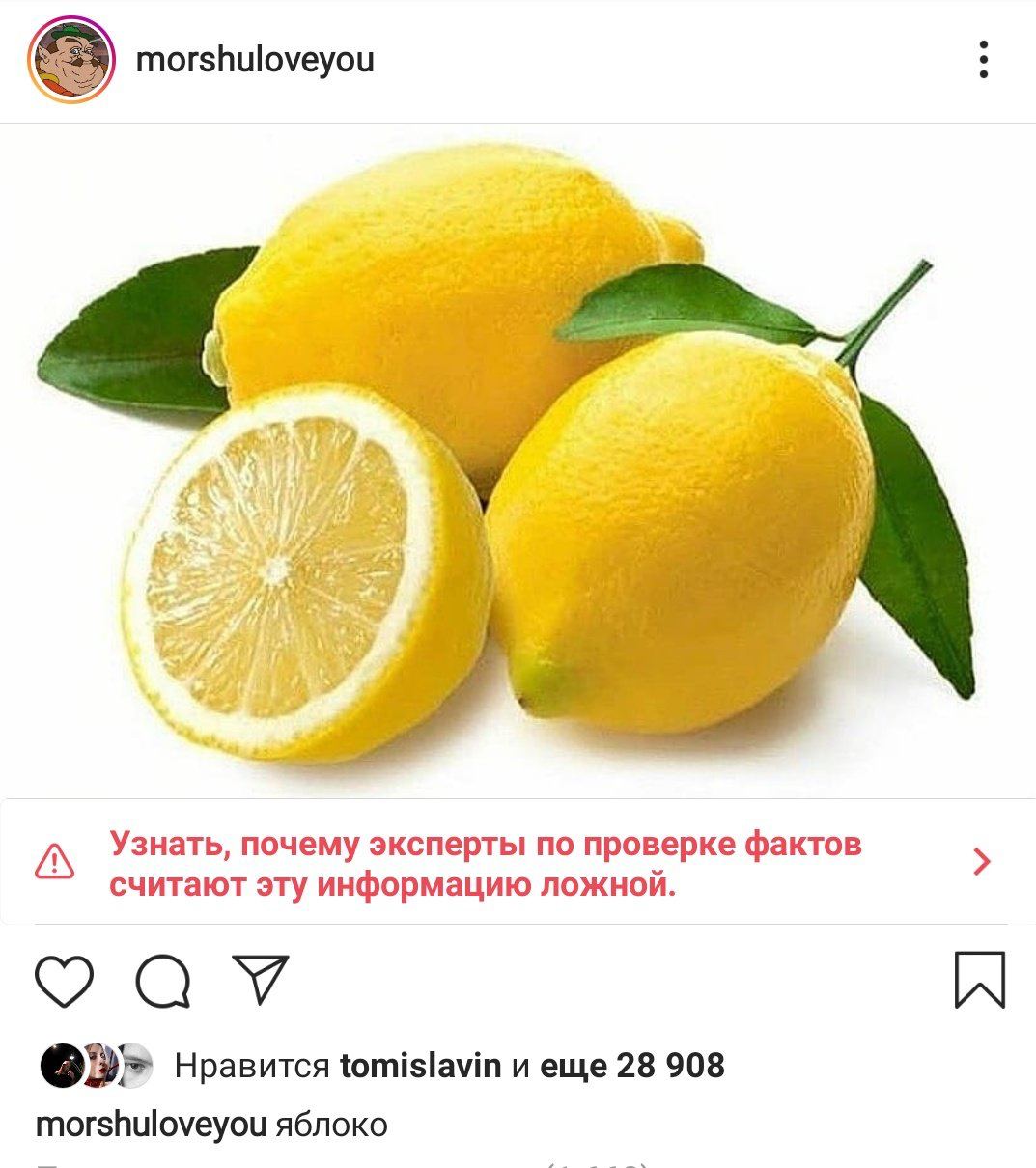Open morshuloveyou profile avatar story
This screenshot has height=1168, width=1036.
[x=71, y=60]
